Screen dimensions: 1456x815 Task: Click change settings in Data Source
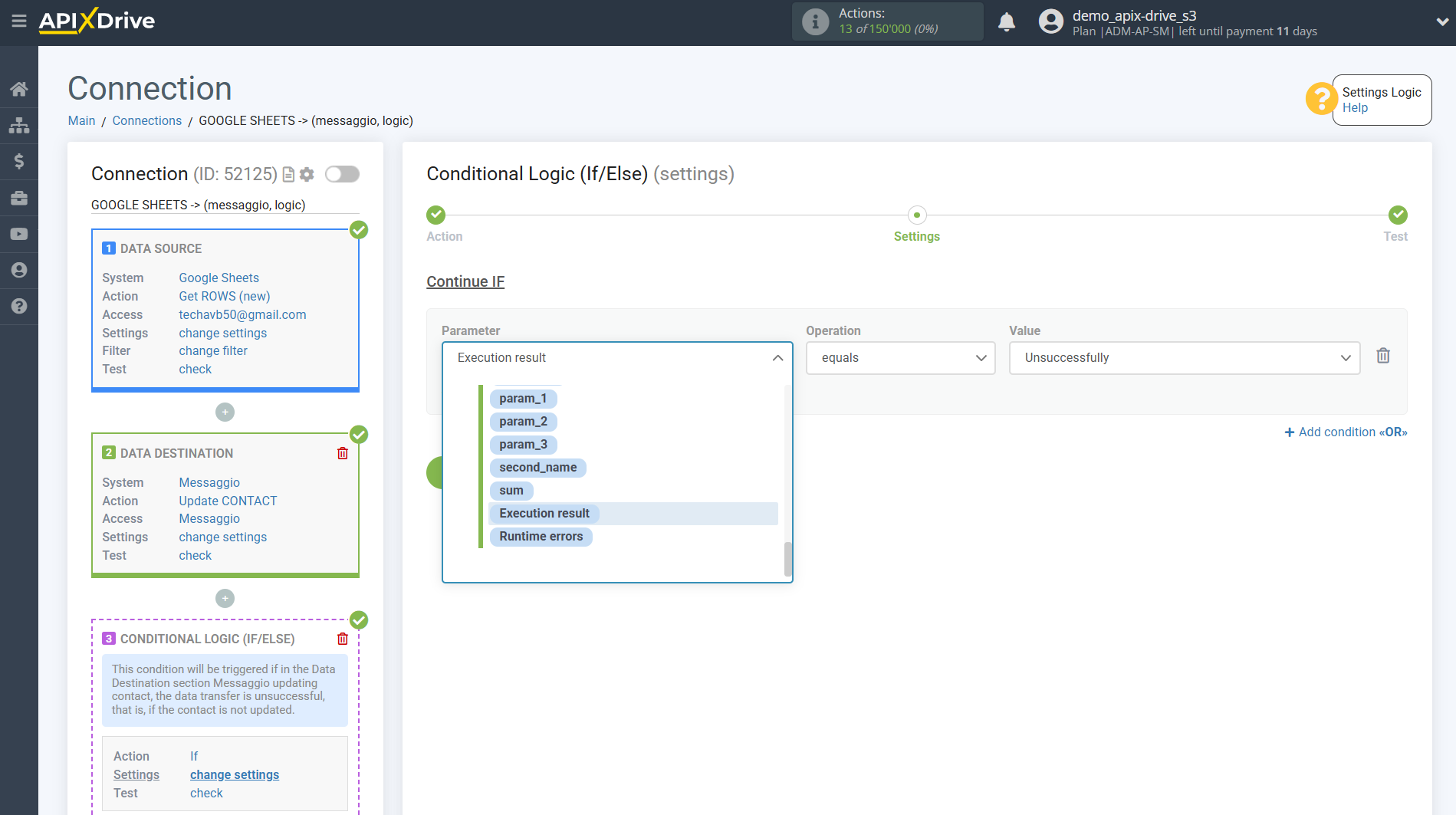click(222, 334)
